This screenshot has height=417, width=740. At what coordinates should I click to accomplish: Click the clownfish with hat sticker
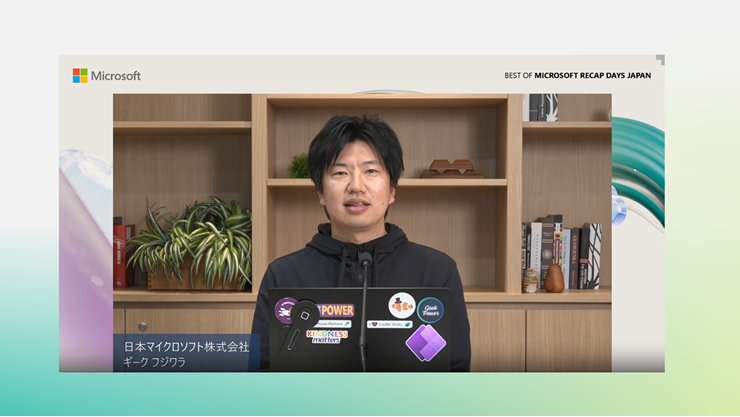click(x=401, y=305)
